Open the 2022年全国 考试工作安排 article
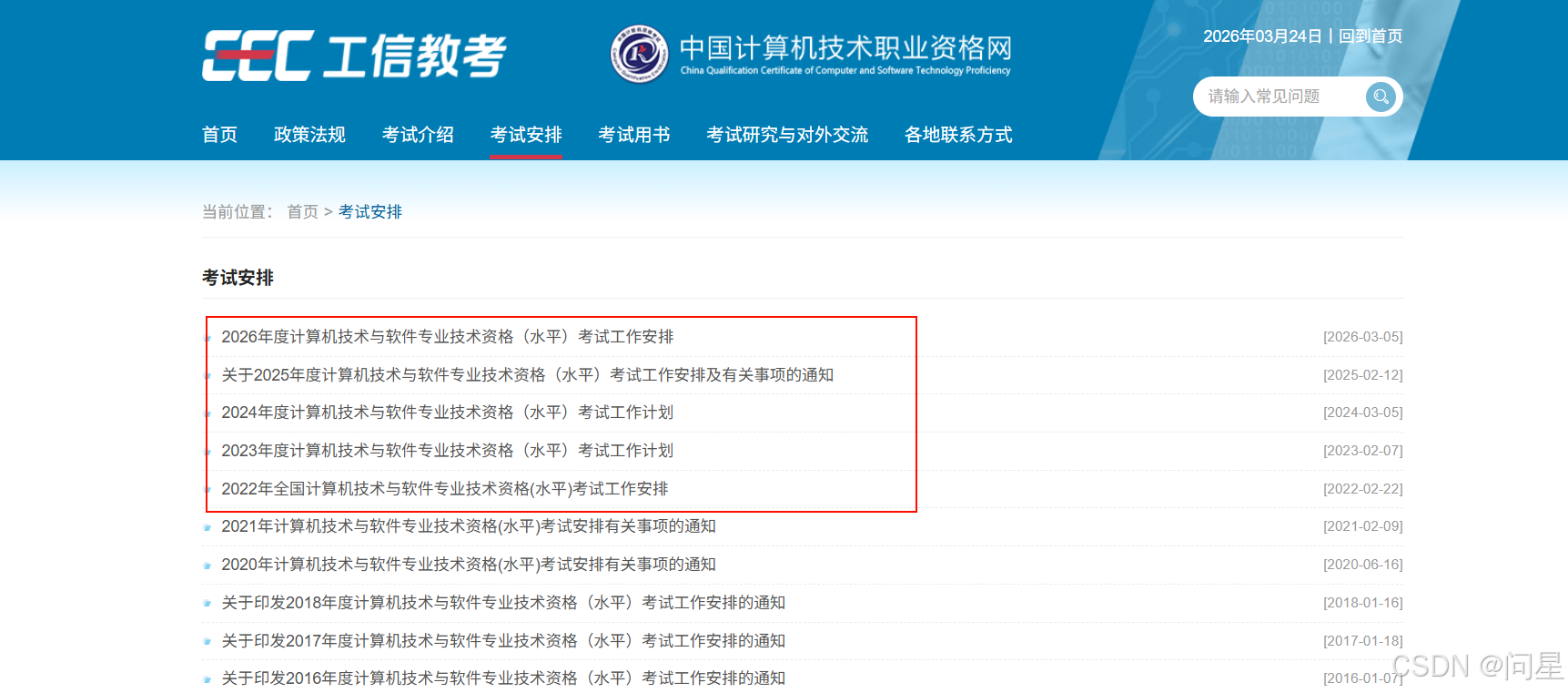The image size is (1568, 693). [445, 489]
